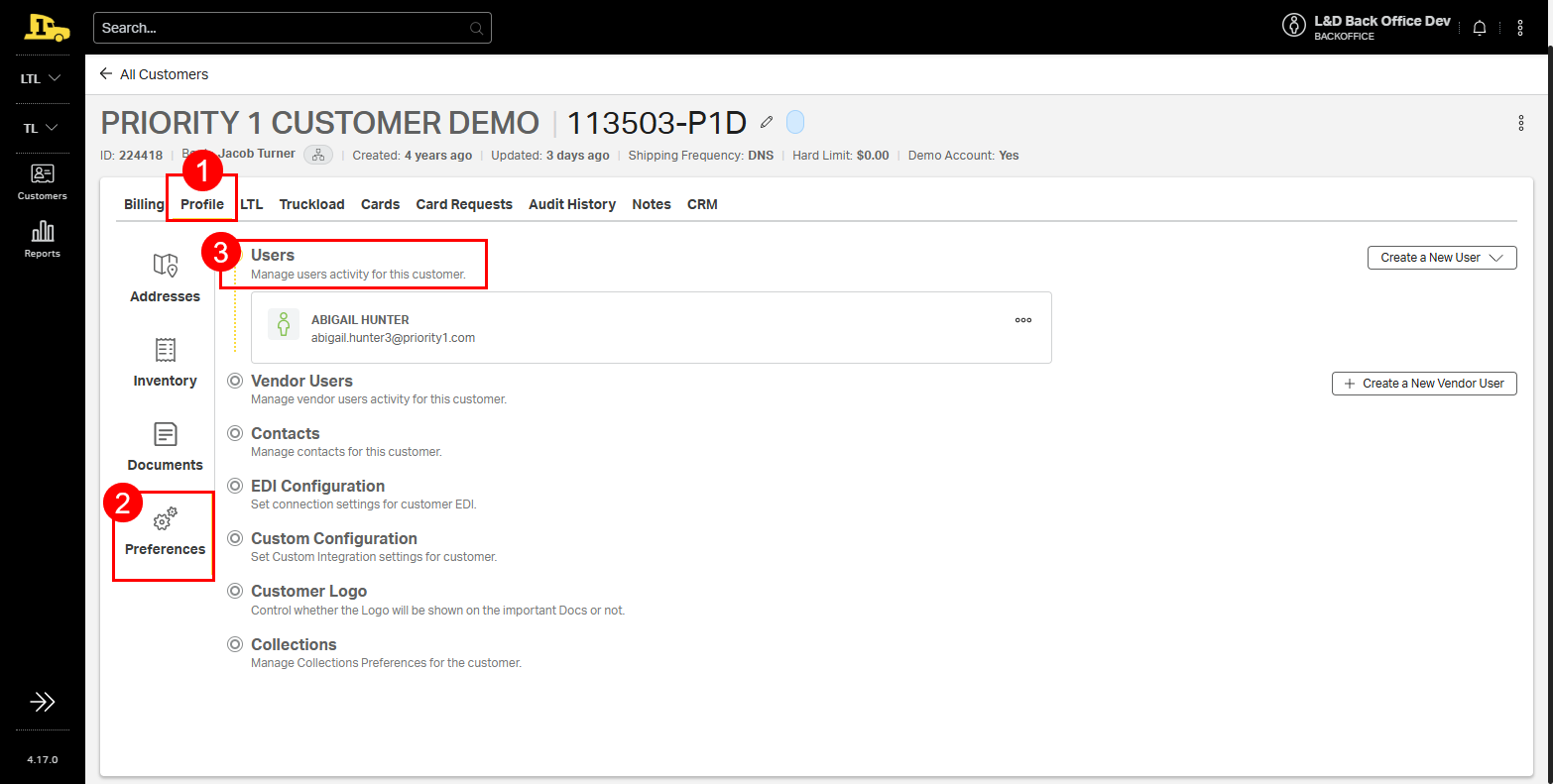
Task: Open the notifications bell
Action: (x=1480, y=28)
